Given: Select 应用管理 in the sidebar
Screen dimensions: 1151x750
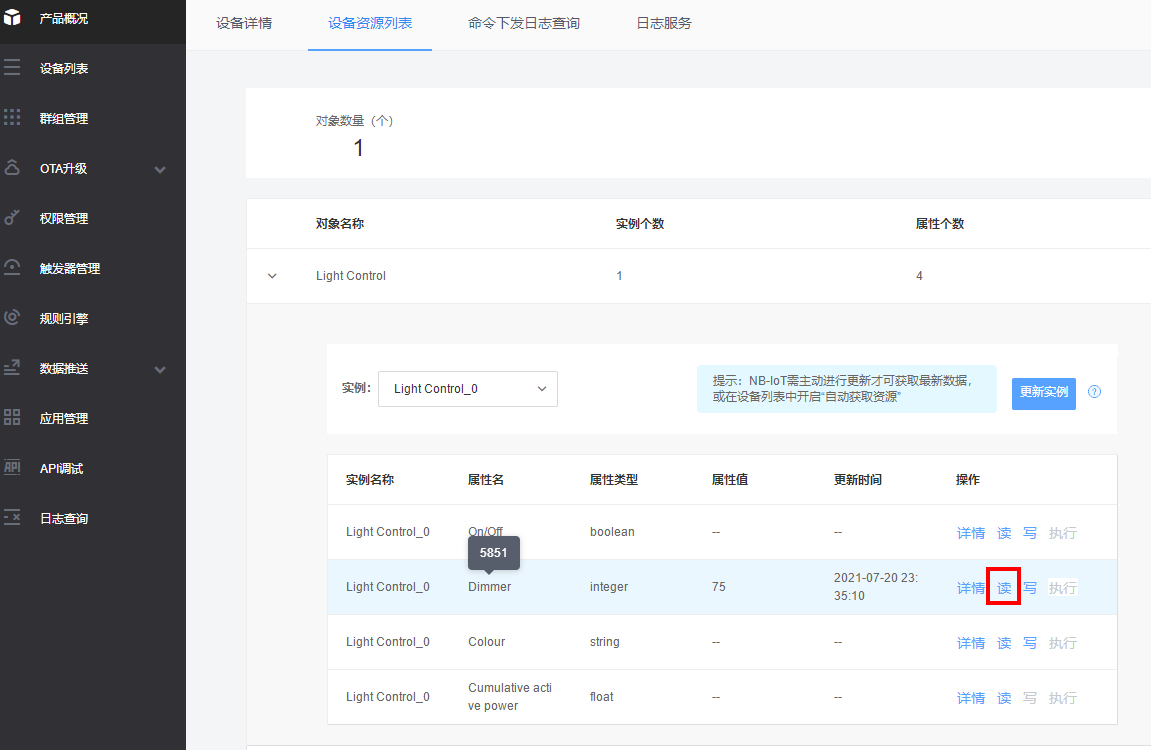Looking at the screenshot, I should click(x=60, y=417).
